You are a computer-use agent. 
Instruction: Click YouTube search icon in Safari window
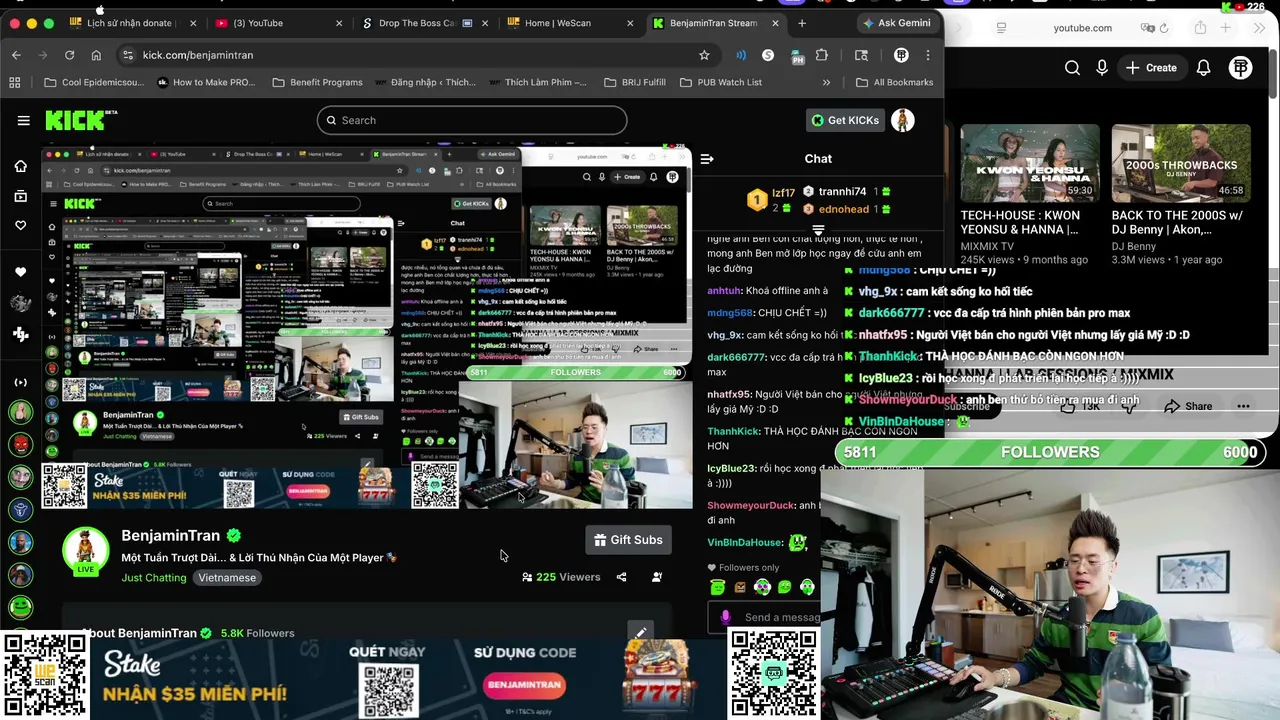(x=1072, y=67)
